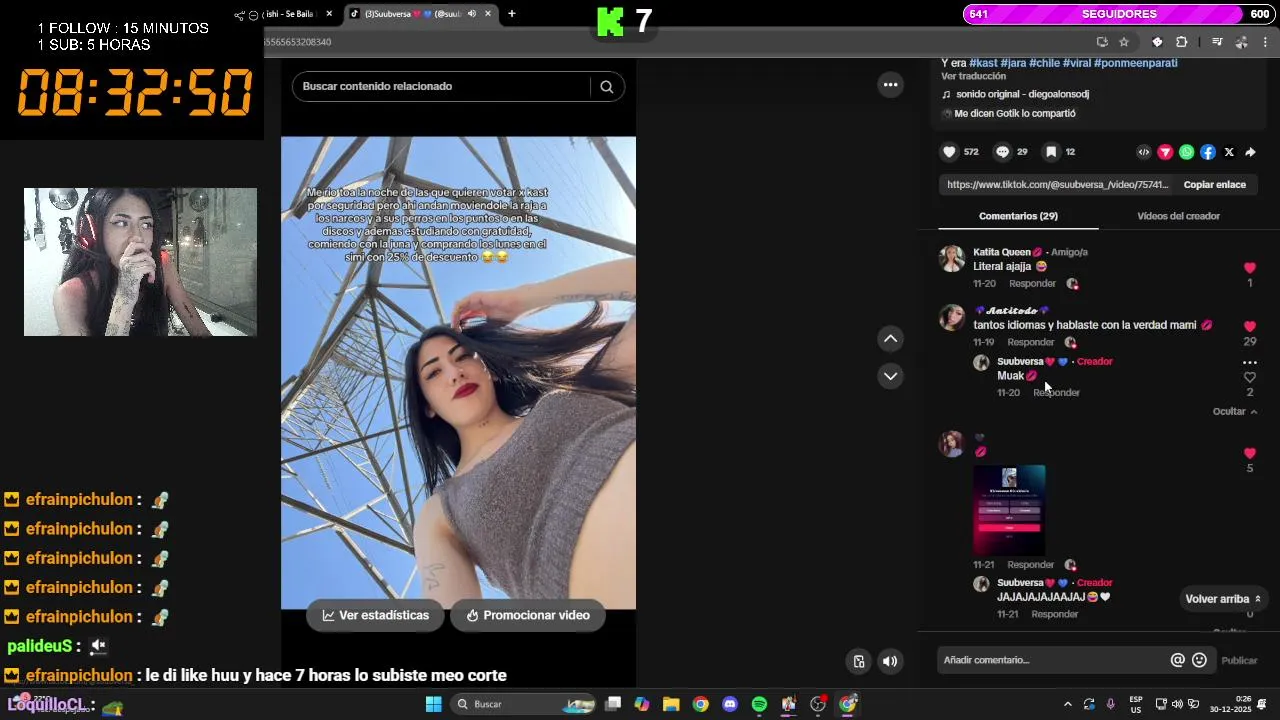Open the three-dot video options menu

click(x=890, y=85)
